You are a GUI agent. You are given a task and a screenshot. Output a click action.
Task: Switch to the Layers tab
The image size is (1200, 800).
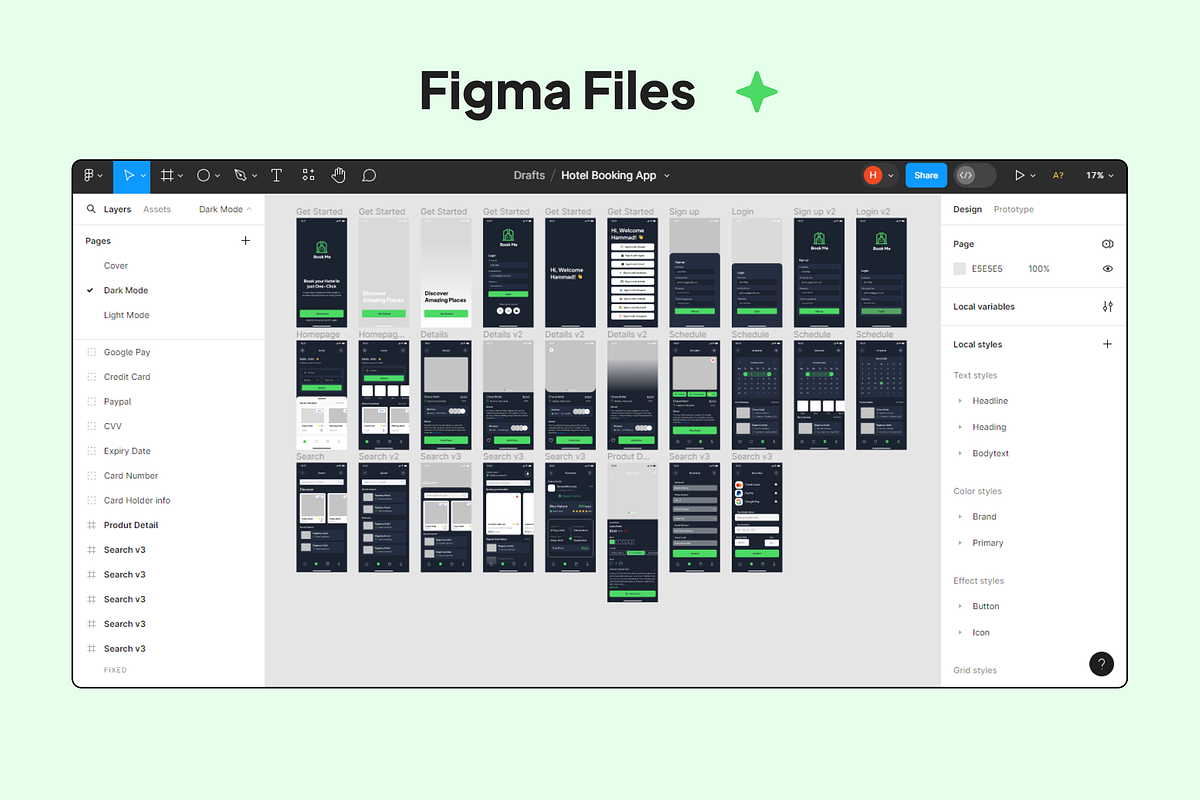[117, 209]
